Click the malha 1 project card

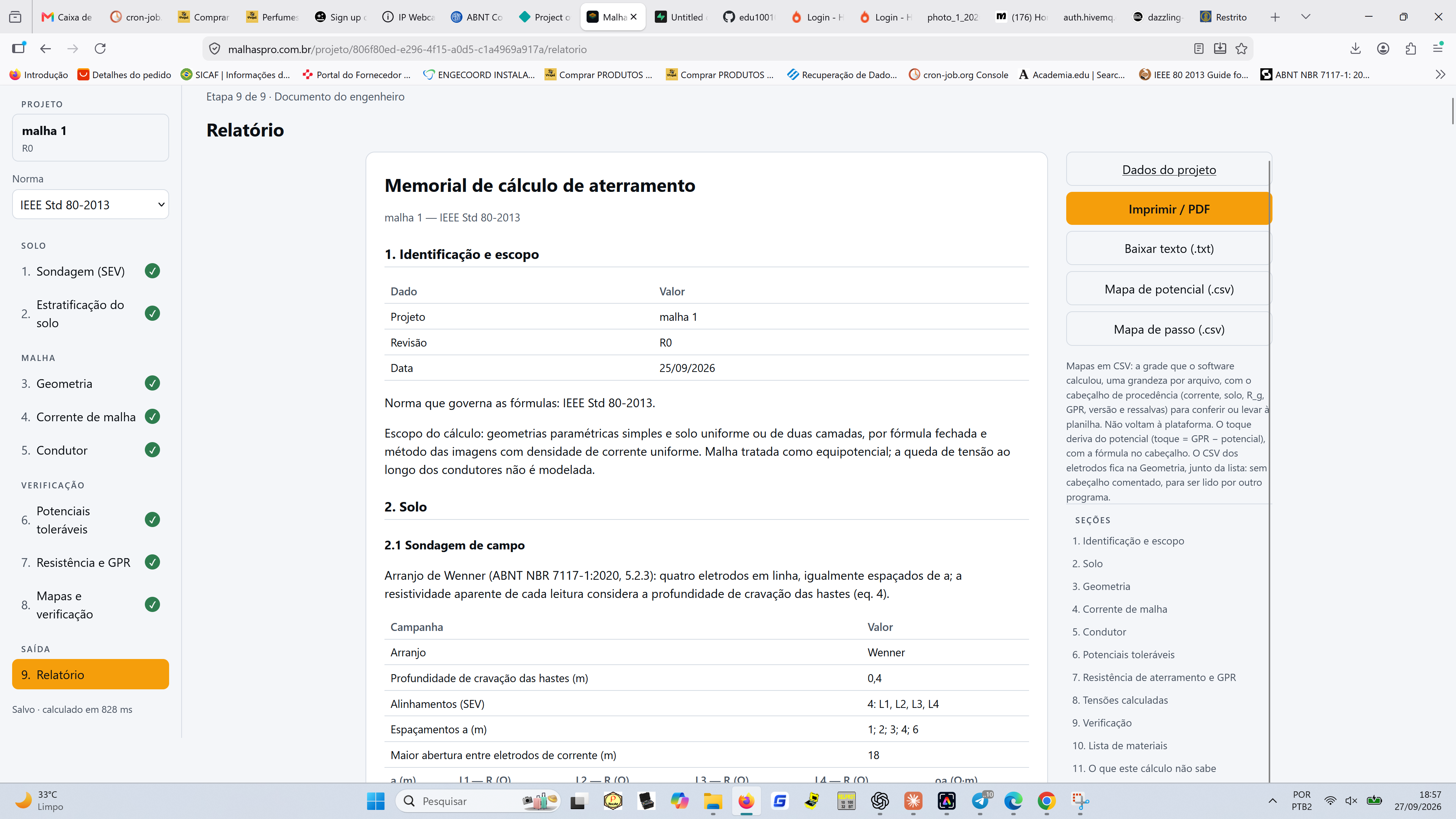91,138
